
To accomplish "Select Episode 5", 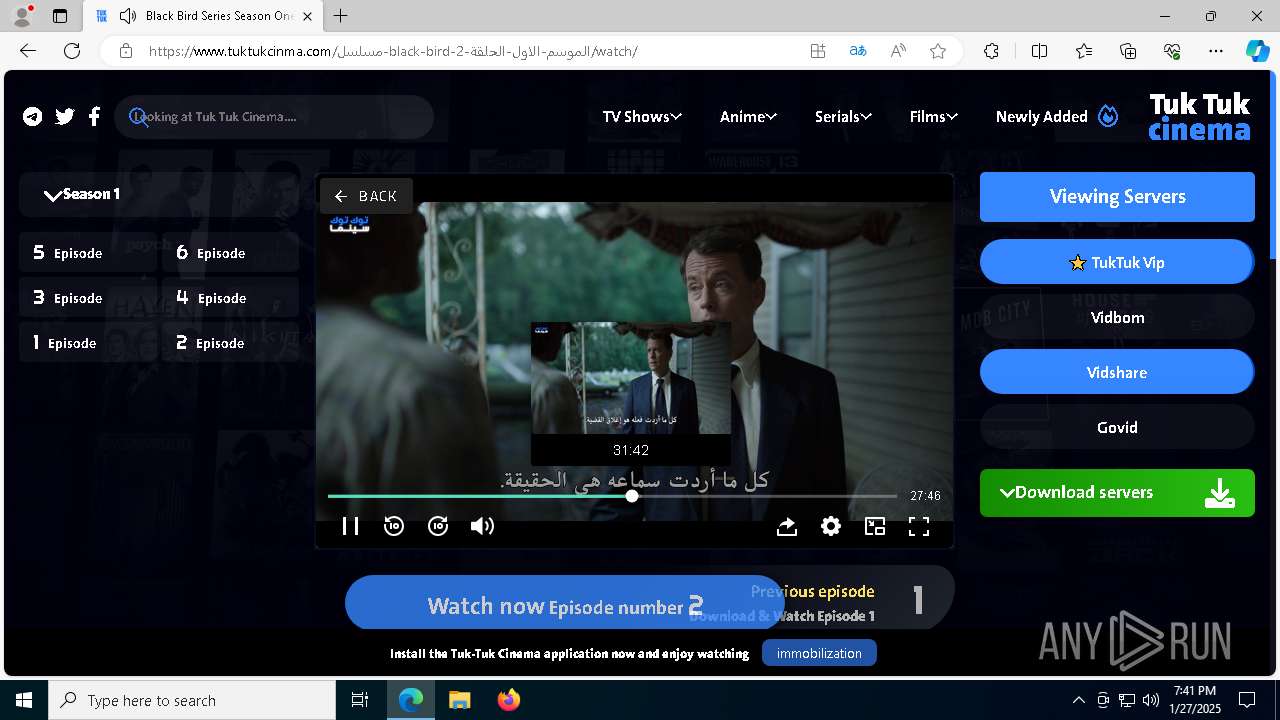I will [88, 253].
